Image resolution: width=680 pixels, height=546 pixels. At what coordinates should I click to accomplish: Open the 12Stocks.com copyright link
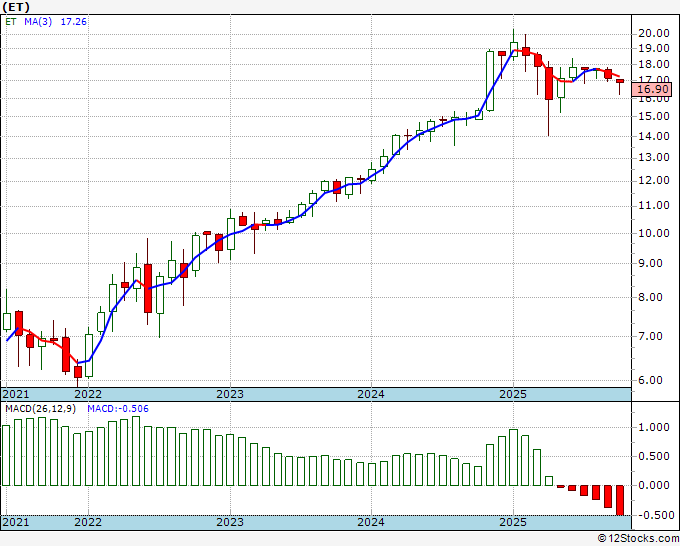coord(638,539)
